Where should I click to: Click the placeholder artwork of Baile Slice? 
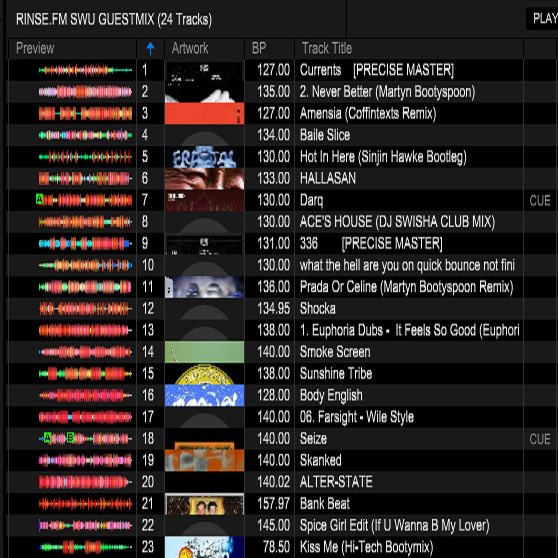pyautogui.click(x=205, y=135)
